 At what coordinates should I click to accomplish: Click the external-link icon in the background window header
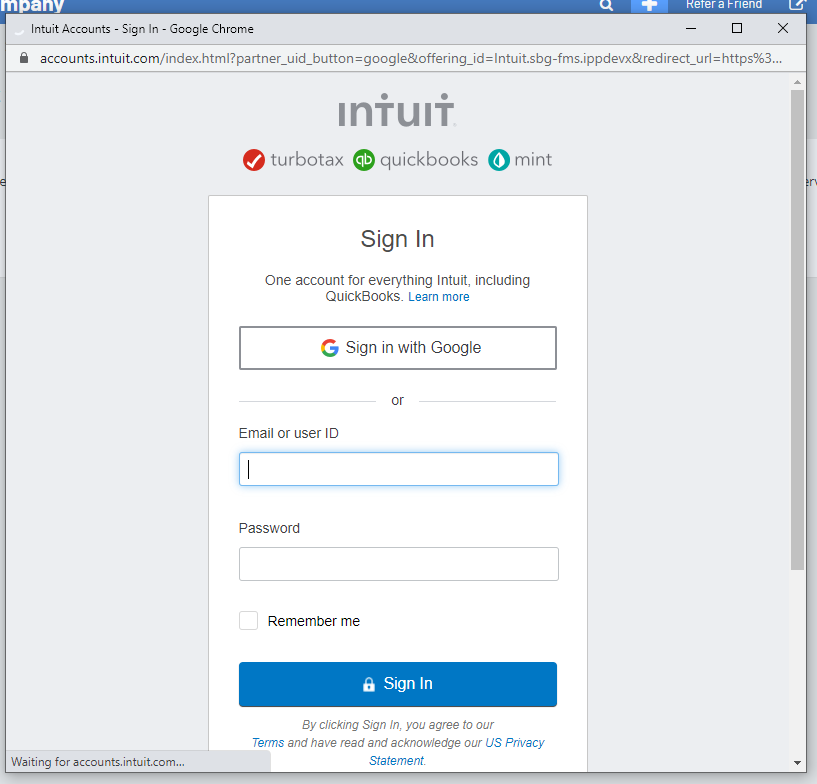(797, 5)
